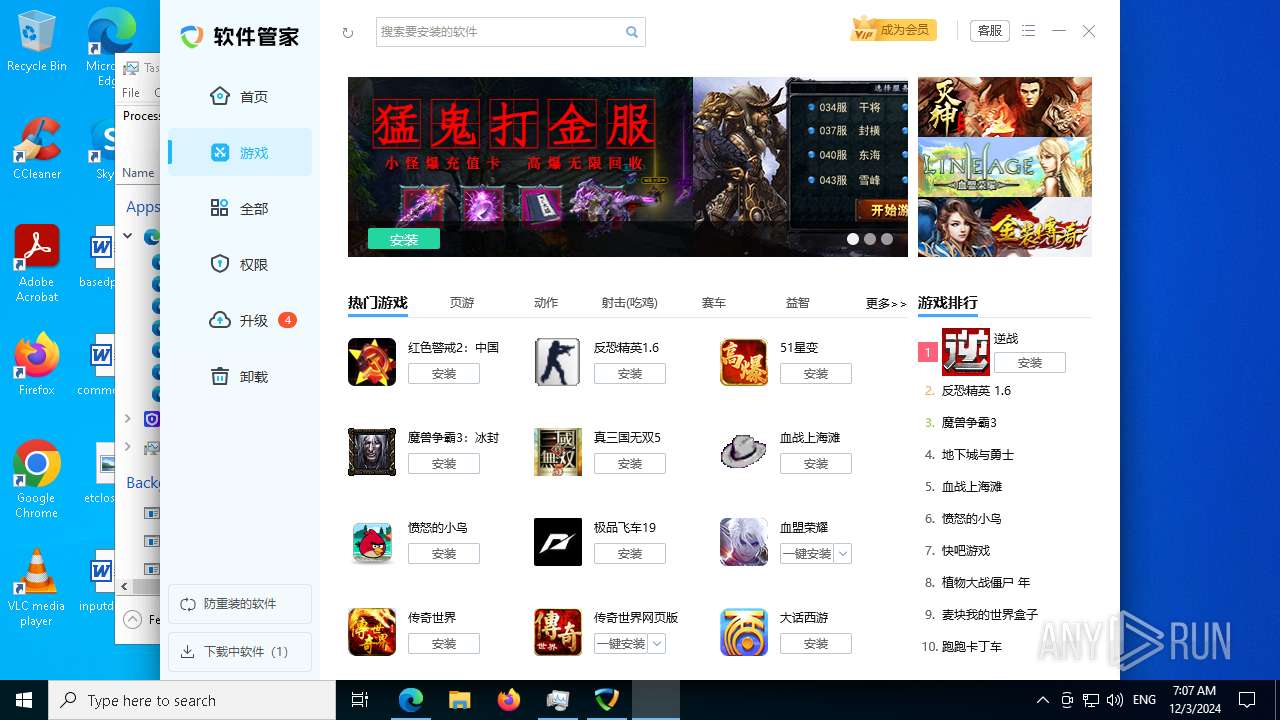The image size is (1280, 720).
Task: Open dropdown arrow next to 传奇世界网页版 一键安装
Action: [x=657, y=643]
